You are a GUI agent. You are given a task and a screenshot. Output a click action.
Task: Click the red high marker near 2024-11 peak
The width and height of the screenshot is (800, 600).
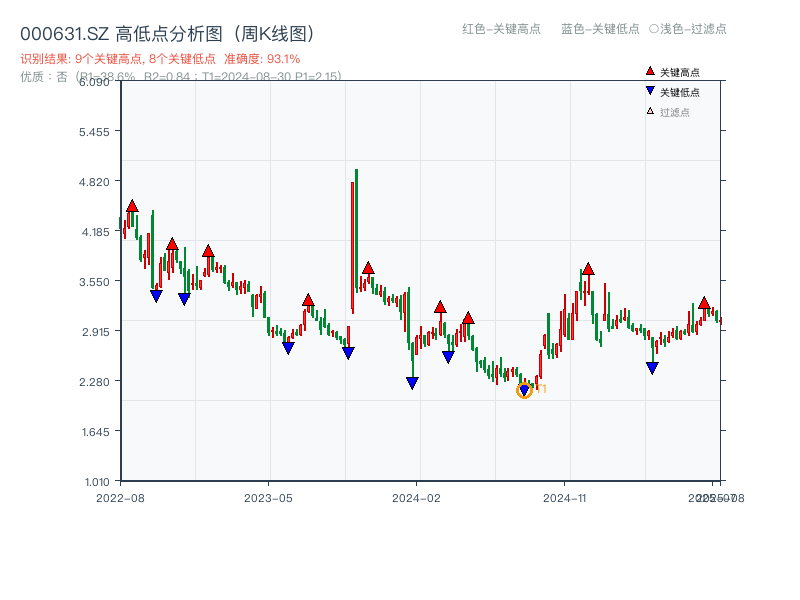click(589, 270)
